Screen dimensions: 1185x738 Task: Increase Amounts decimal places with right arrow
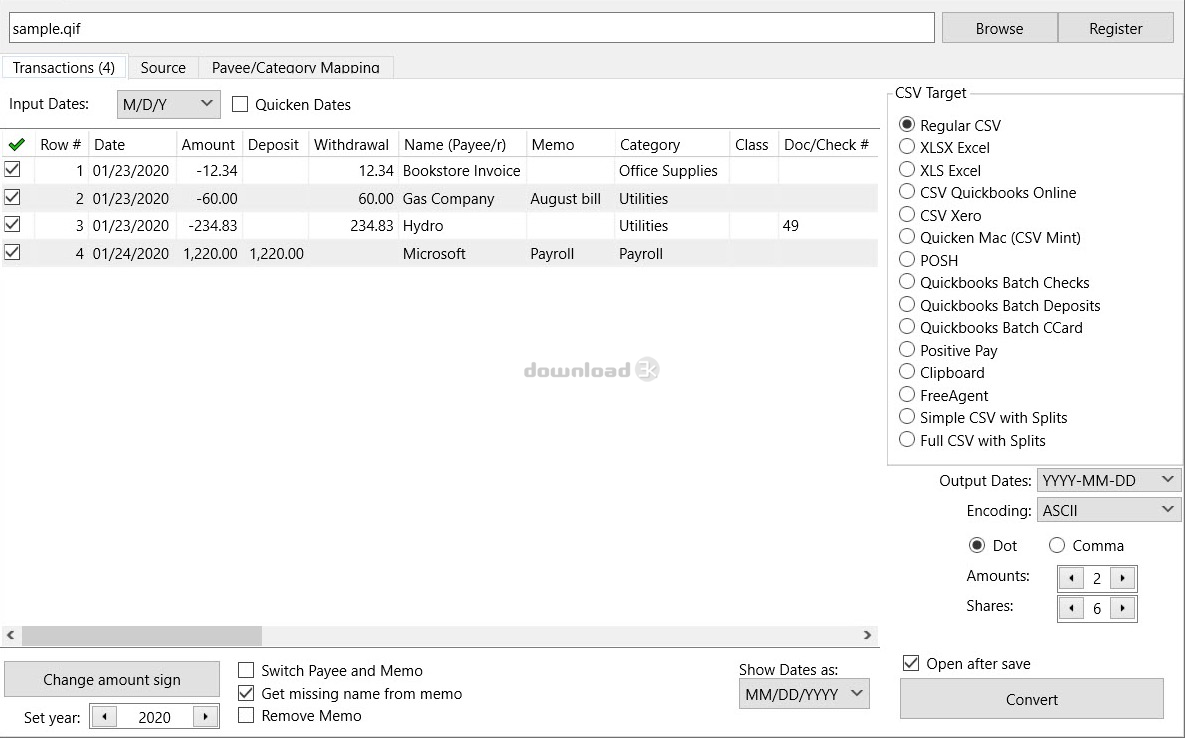[1123, 579]
